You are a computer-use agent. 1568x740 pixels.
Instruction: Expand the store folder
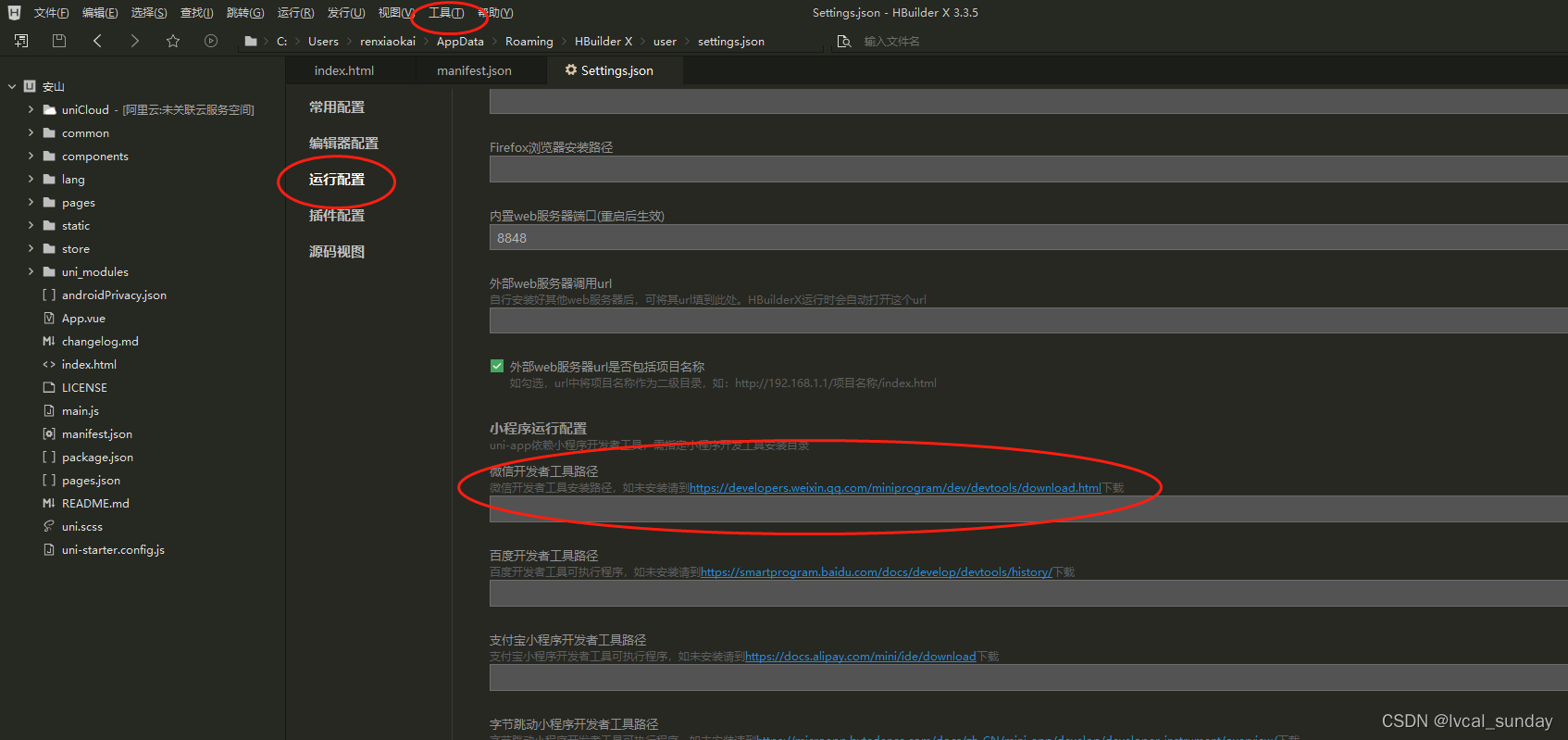pos(31,248)
